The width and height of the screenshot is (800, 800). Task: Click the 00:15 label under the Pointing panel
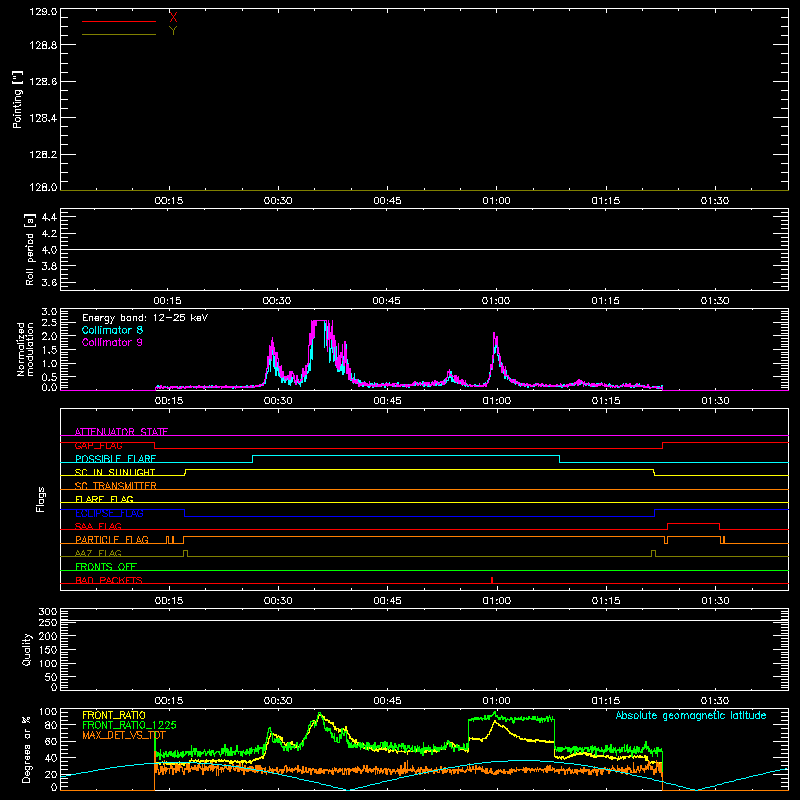tap(169, 201)
